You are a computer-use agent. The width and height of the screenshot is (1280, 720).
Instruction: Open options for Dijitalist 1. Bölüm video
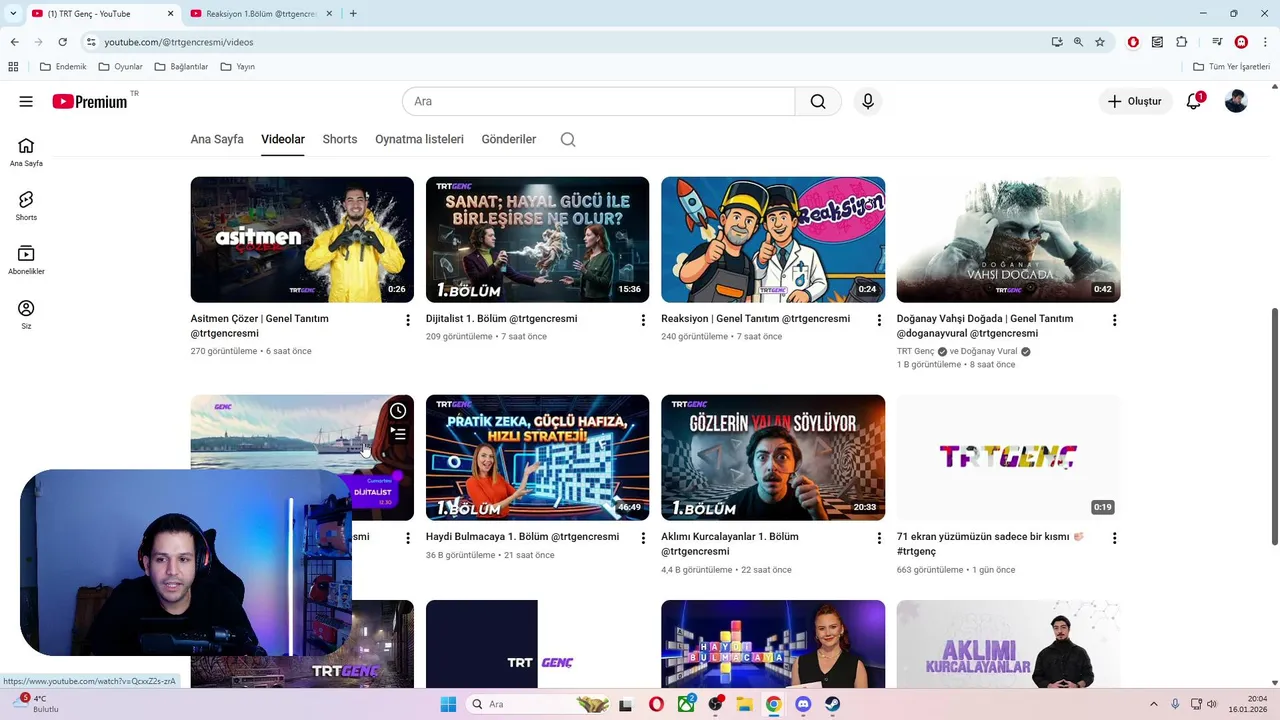click(643, 320)
